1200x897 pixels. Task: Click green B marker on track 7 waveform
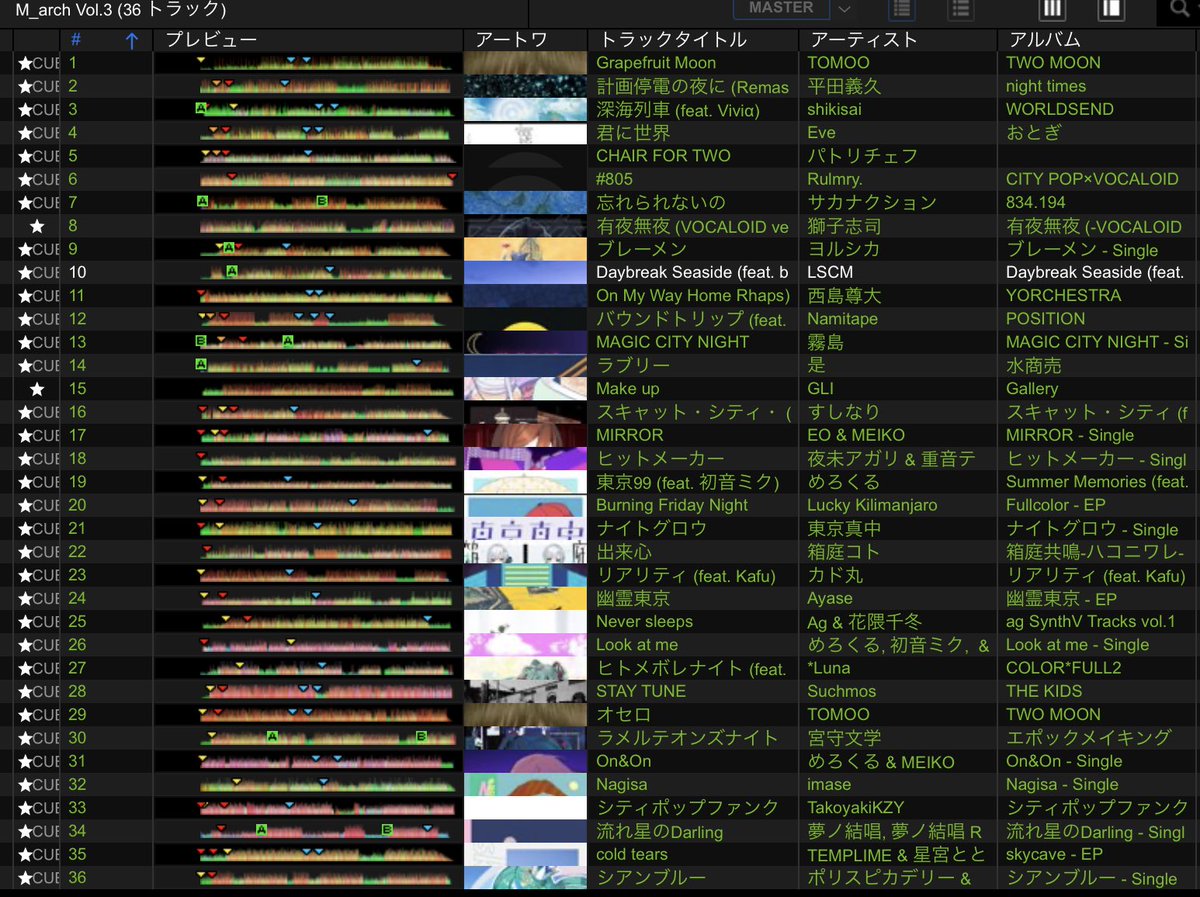tap(321, 201)
